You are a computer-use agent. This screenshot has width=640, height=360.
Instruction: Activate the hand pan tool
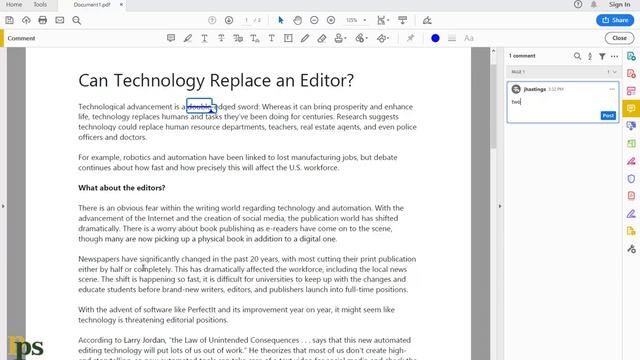tap(298, 20)
